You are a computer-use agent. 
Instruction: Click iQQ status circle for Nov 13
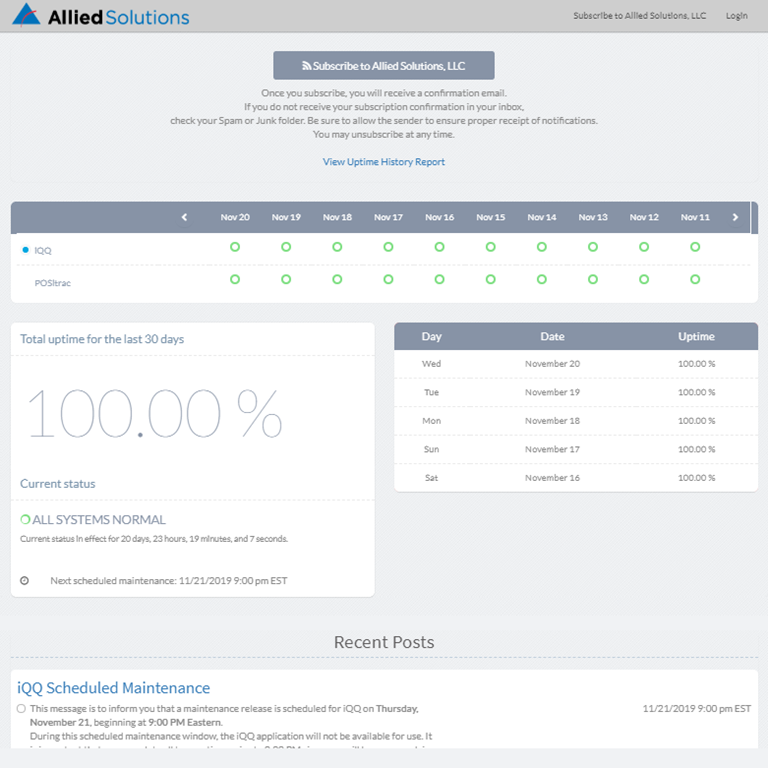(593, 247)
